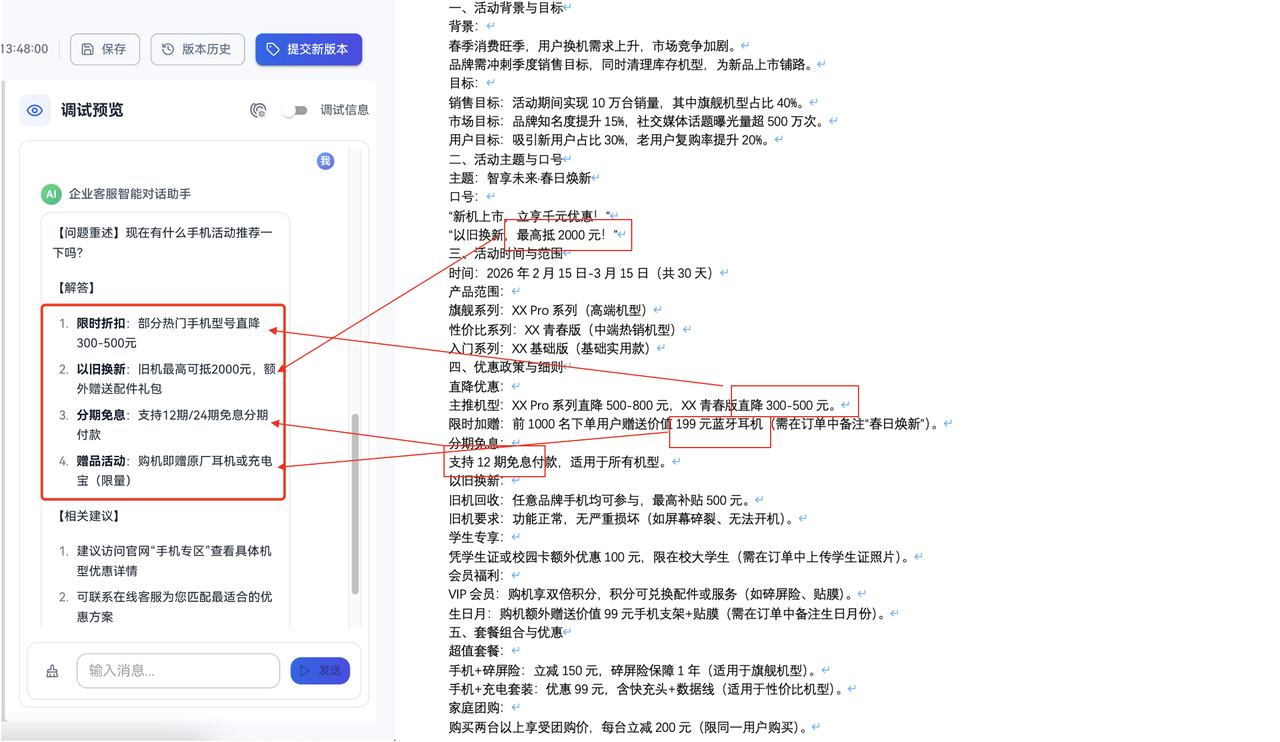Click the 输入消息 message input field
Image resolution: width=1280 pixels, height=742 pixels.
[x=178, y=670]
